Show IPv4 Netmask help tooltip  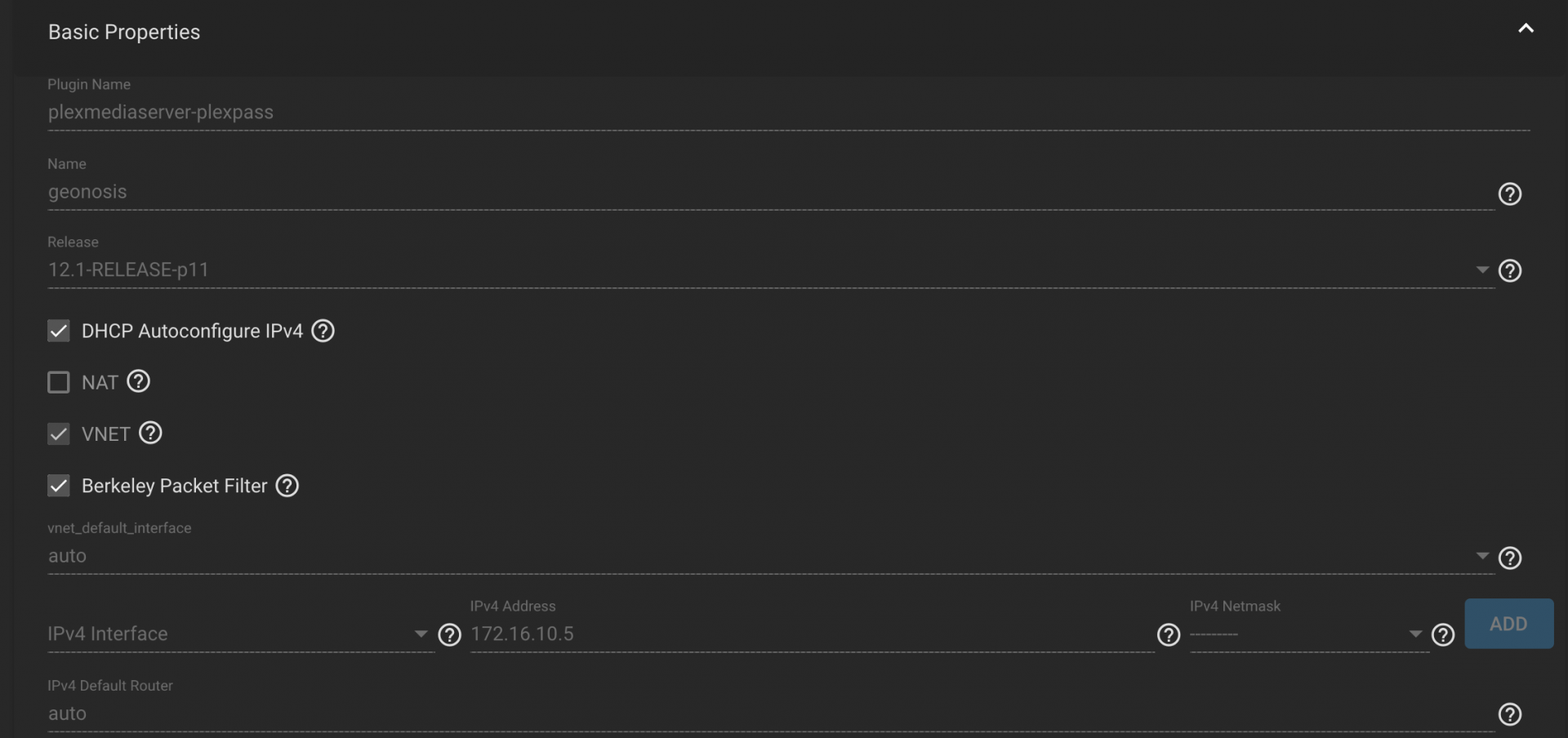tap(1443, 635)
